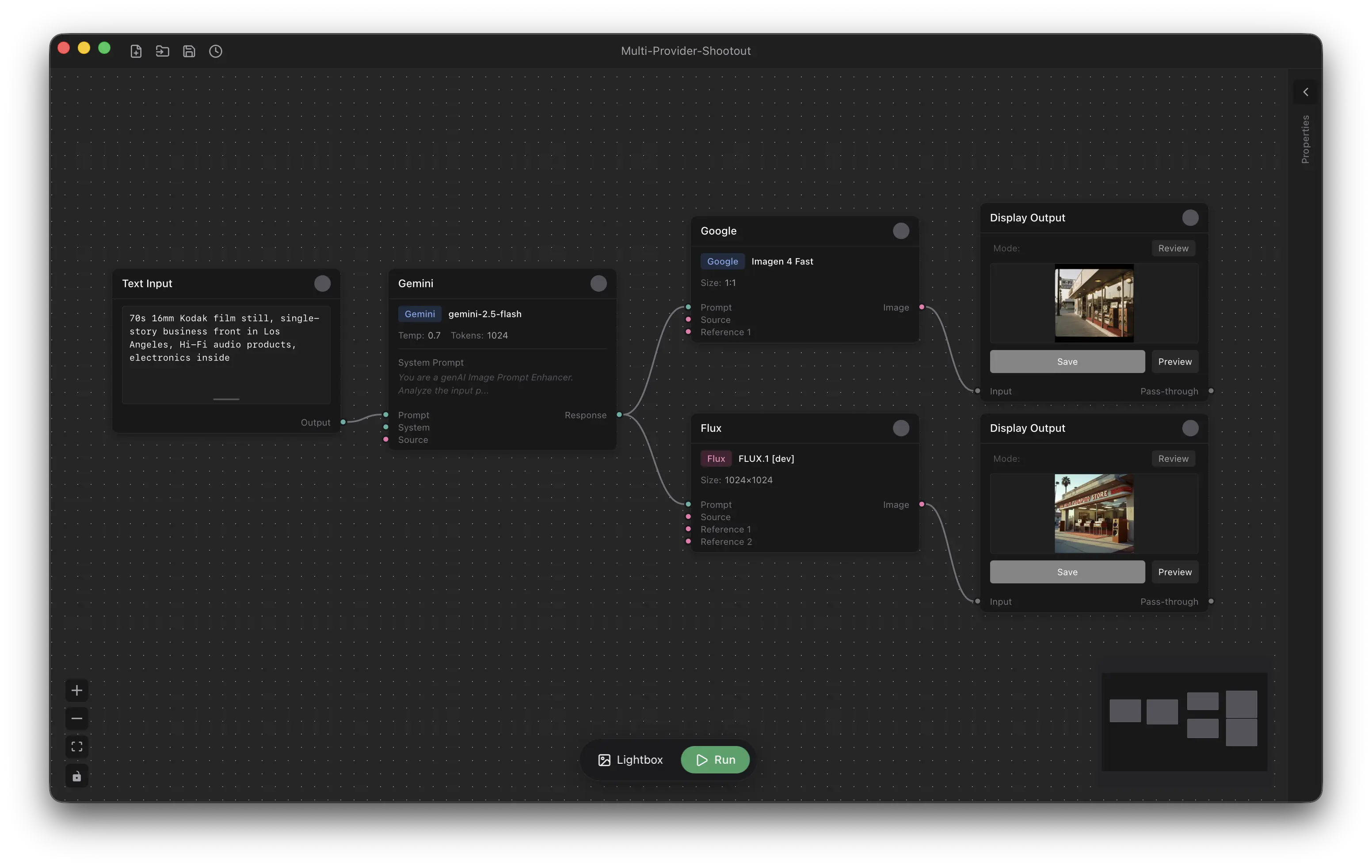
Task: Open the Lightbox view
Action: pyautogui.click(x=630, y=760)
